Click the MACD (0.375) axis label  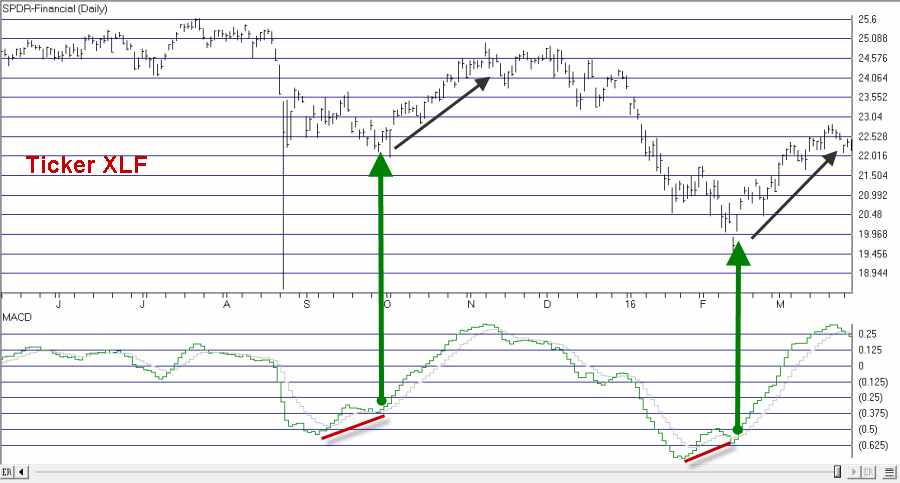point(872,414)
